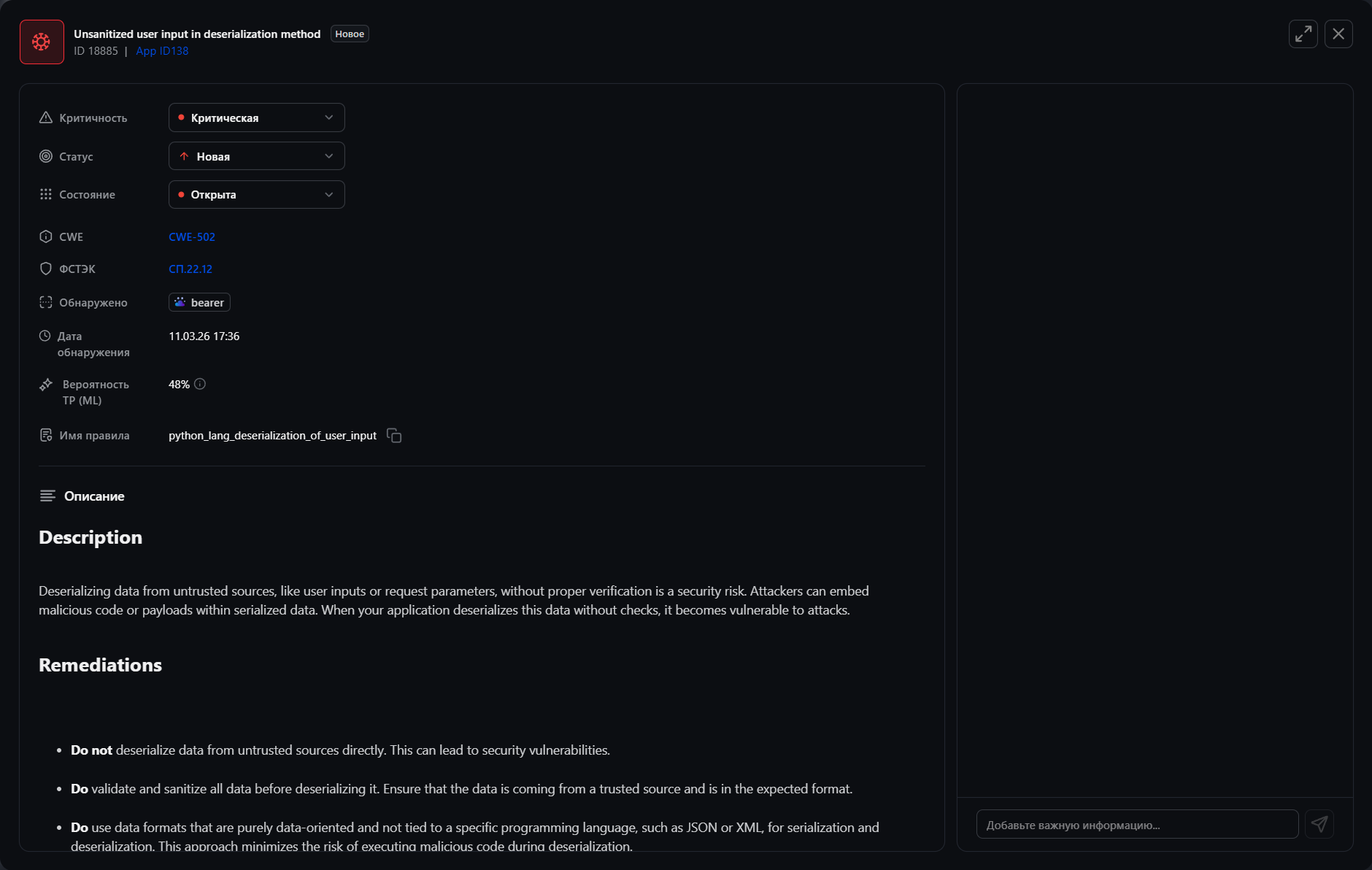Open the Открыта state dropdown
This screenshot has width=1372, height=870.
click(257, 194)
